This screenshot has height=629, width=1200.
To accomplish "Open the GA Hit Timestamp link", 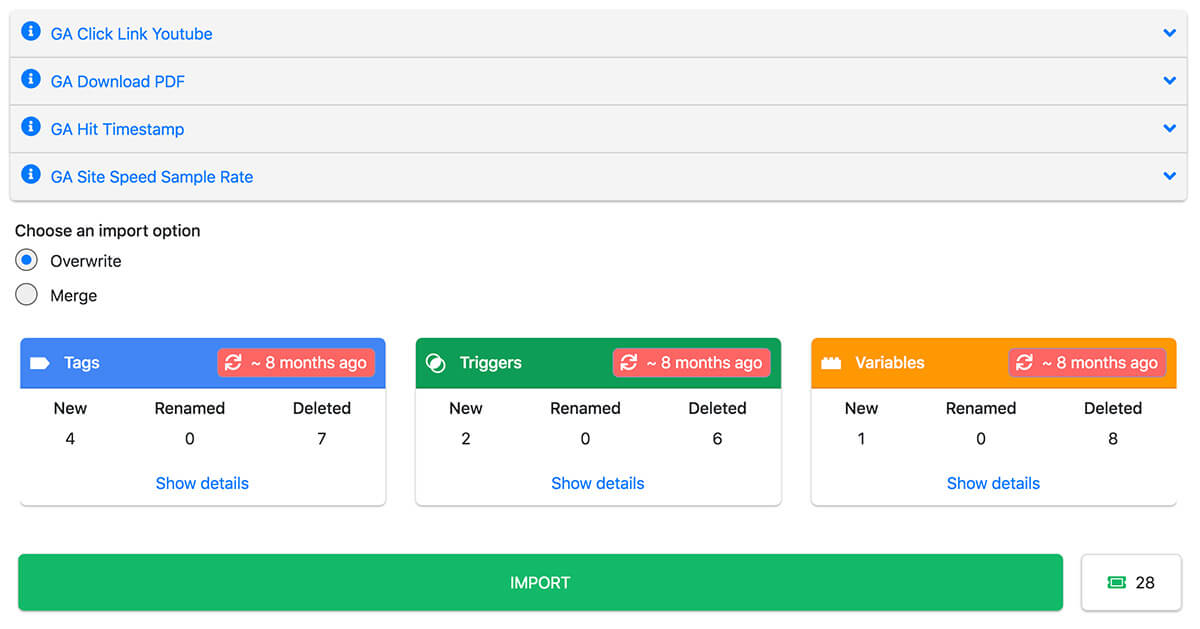I will point(117,129).
